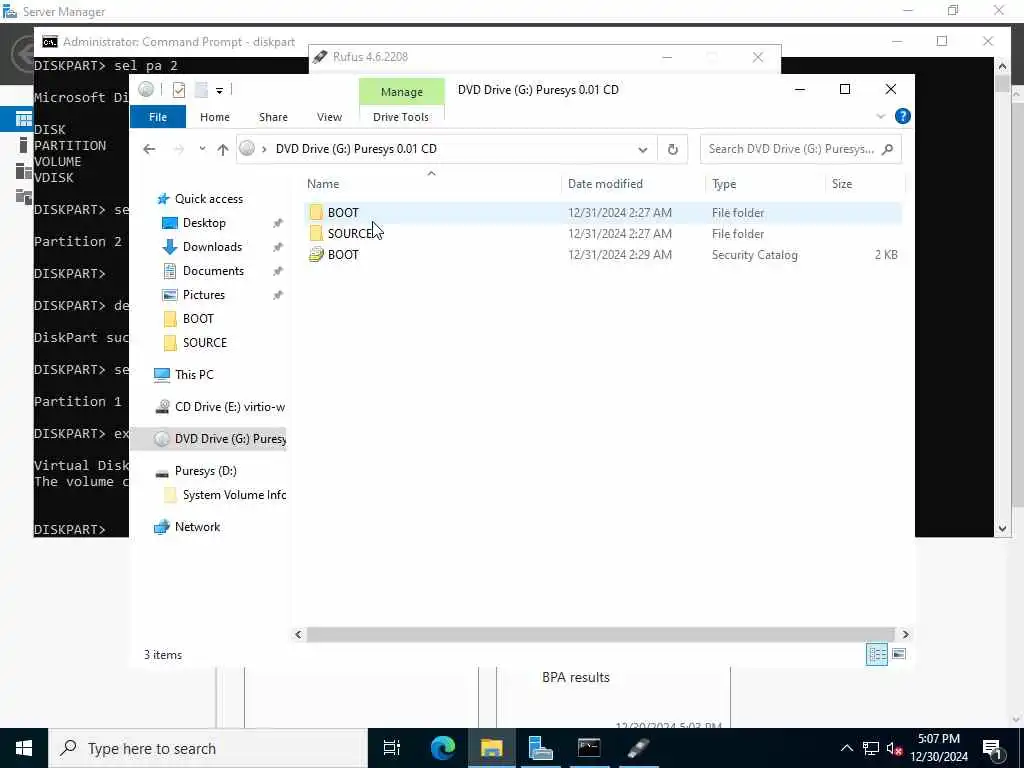The height and width of the screenshot is (768, 1024).
Task: Open the recent locations dropdown arrow
Action: [x=202, y=149]
